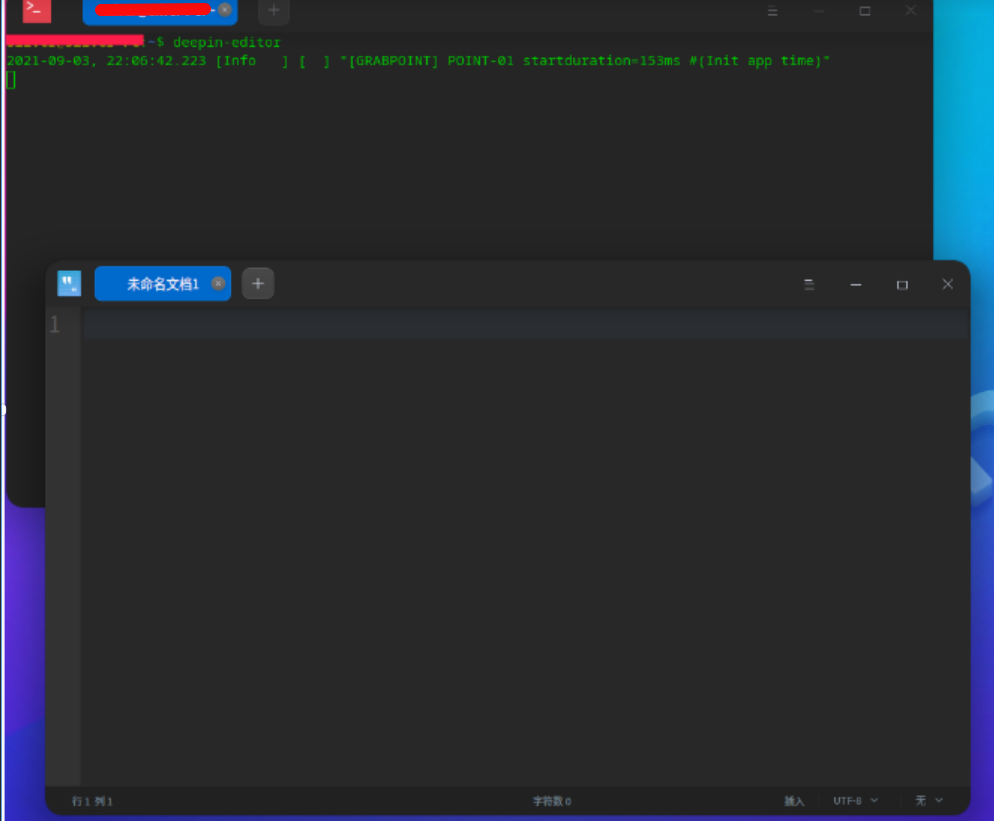Open the terminal hamburger menu
Image resolution: width=994 pixels, height=821 pixels.
[x=772, y=11]
